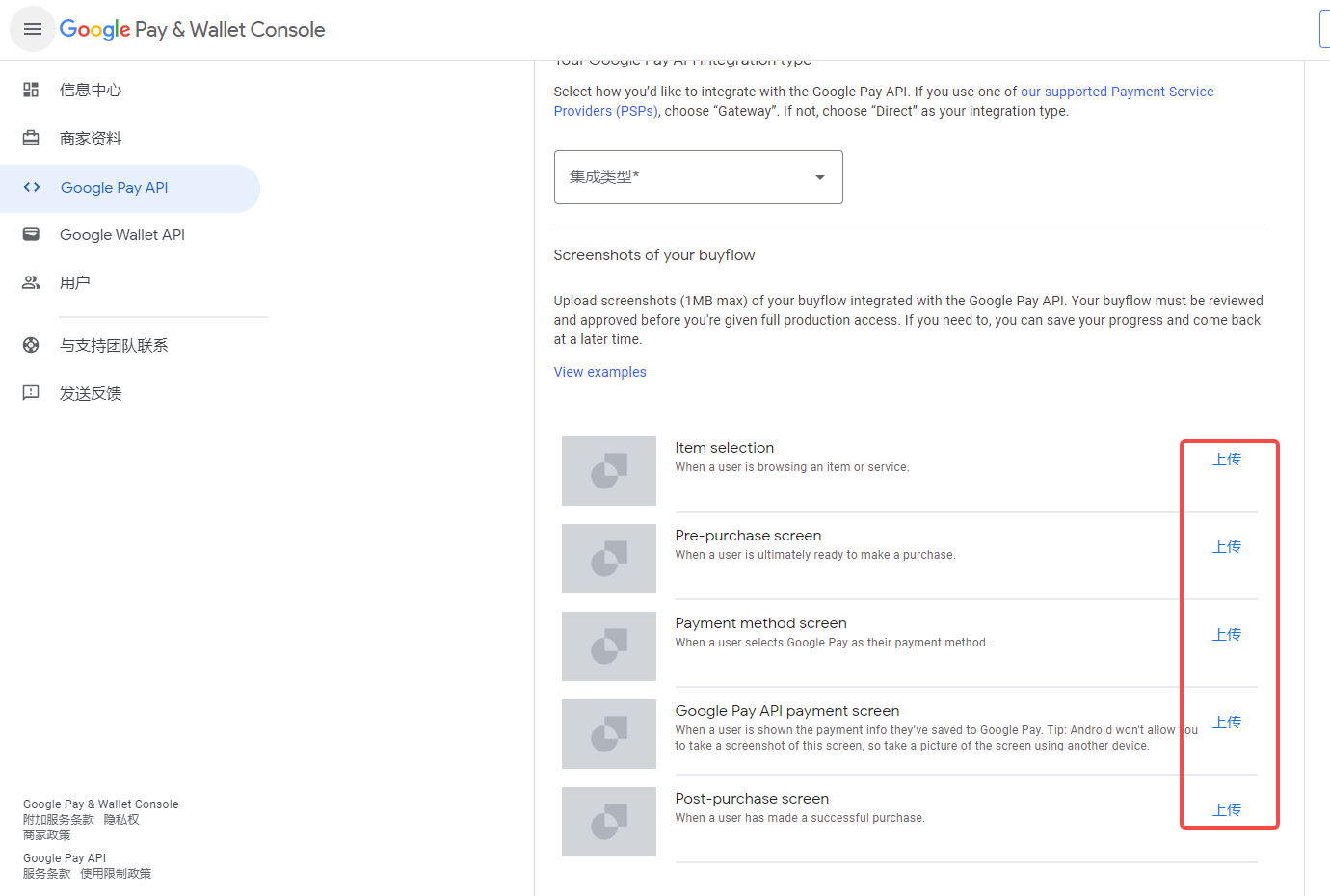This screenshot has height=896, width=1330.
Task: Click the View examples link
Action: pyautogui.click(x=599, y=372)
